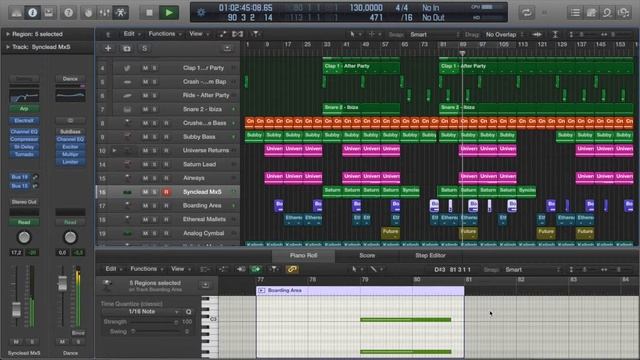The height and width of the screenshot is (360, 640).
Task: Click the Synclead MxS volume fader
Action: click(x=16, y=310)
